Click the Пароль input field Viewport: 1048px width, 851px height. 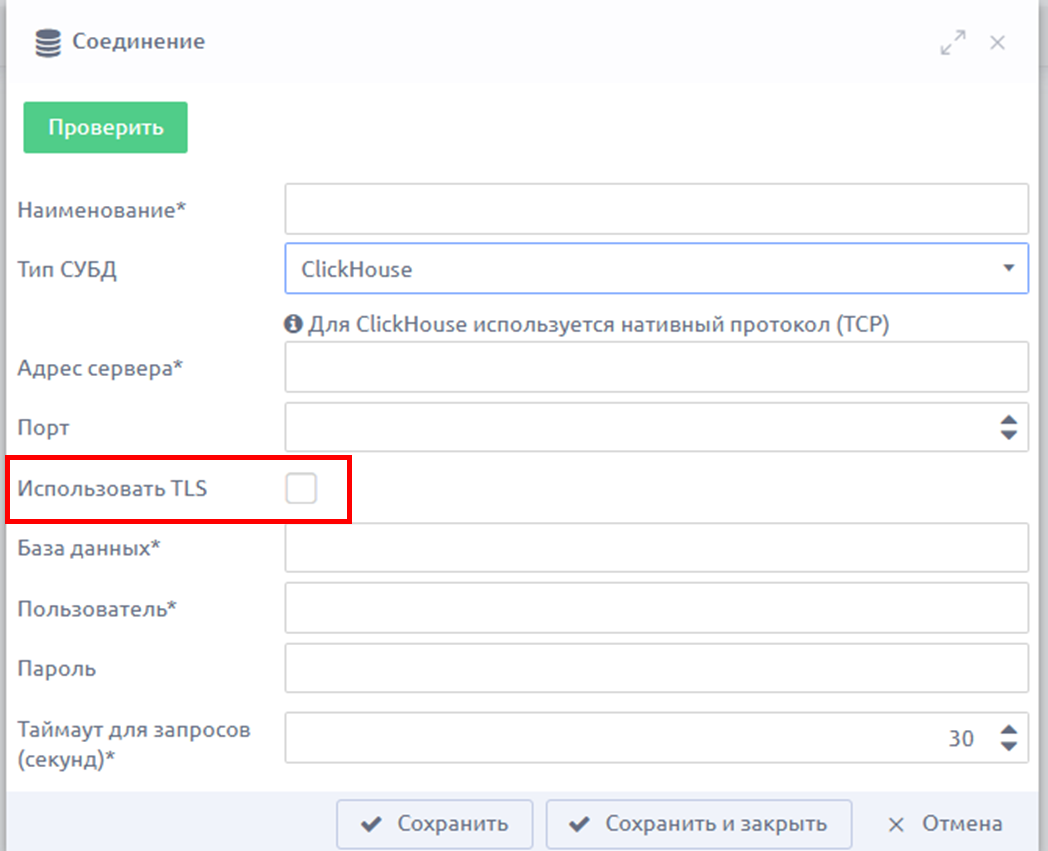click(x=656, y=668)
